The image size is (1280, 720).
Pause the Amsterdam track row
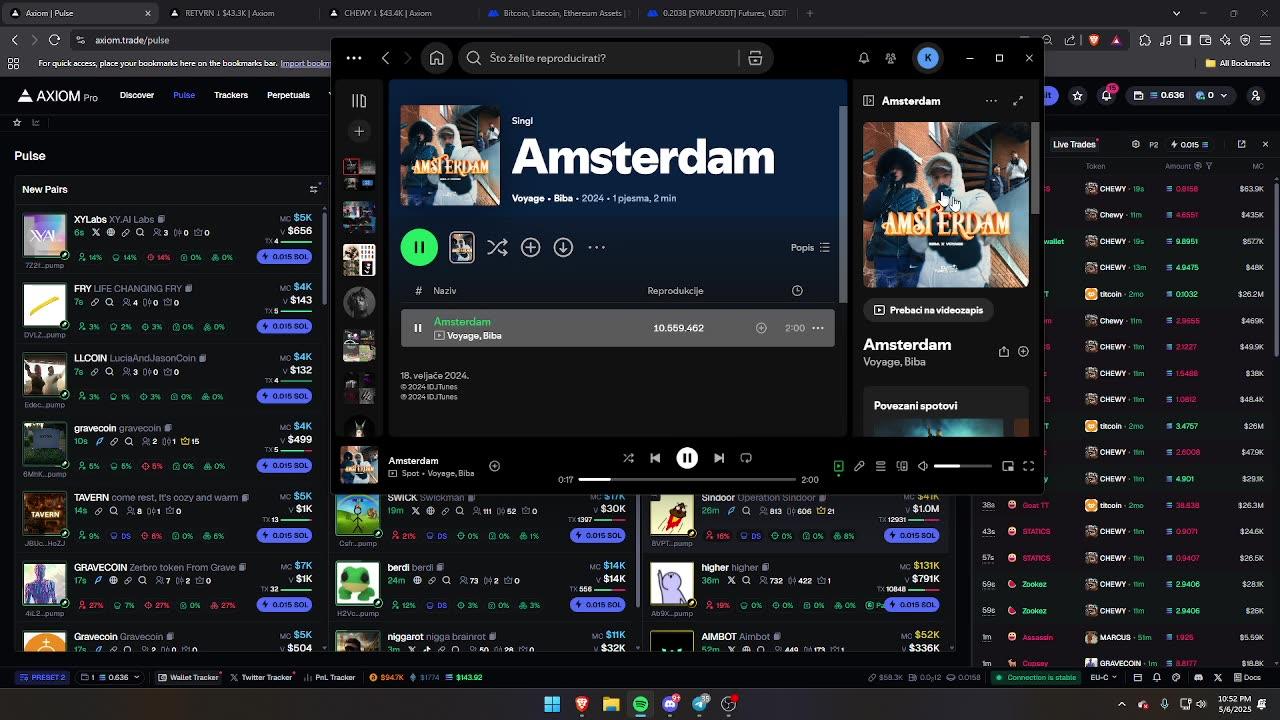click(418, 328)
